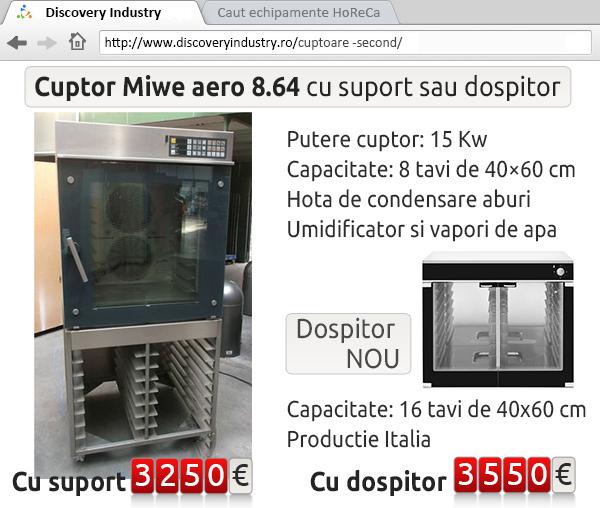Click the Dospitor NOU button
Viewport: 600px width, 508px height.
pyautogui.click(x=348, y=344)
